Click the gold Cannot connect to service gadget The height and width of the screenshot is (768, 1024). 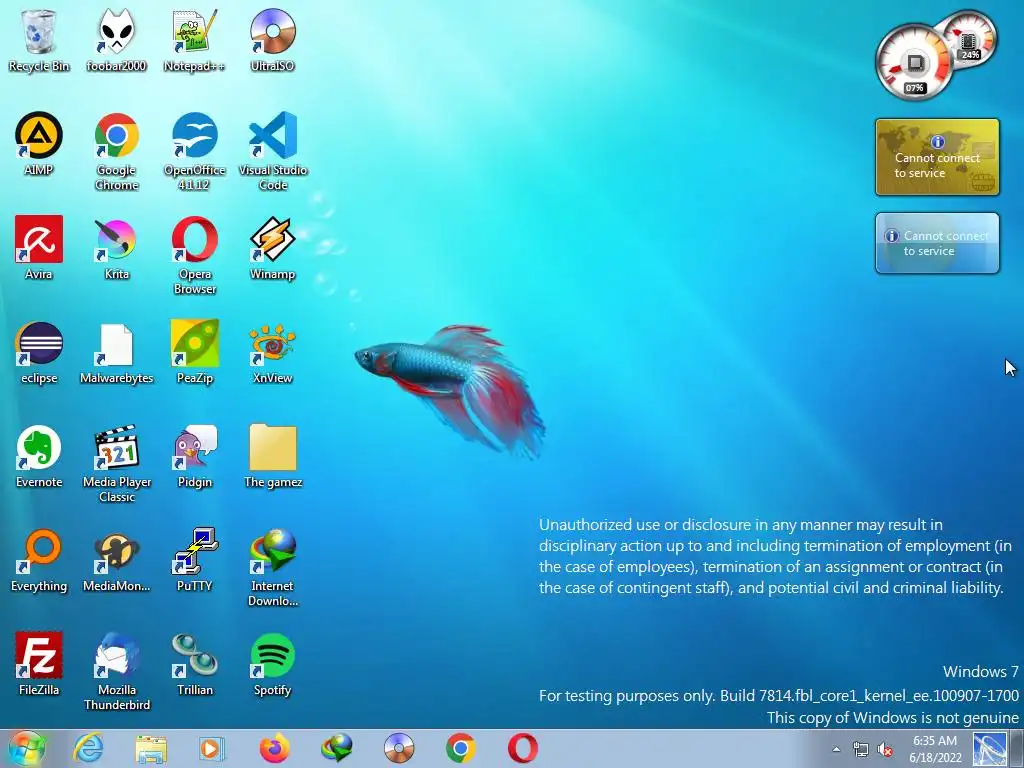937,157
